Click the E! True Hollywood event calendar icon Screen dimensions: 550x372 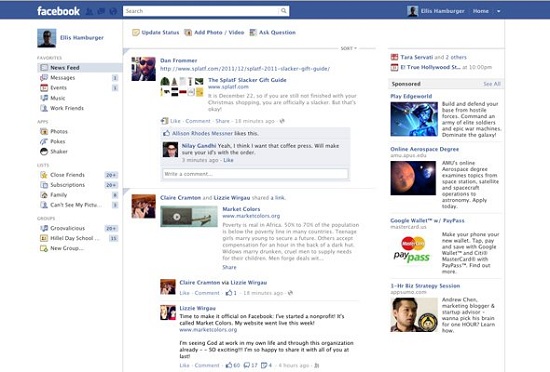(x=394, y=67)
